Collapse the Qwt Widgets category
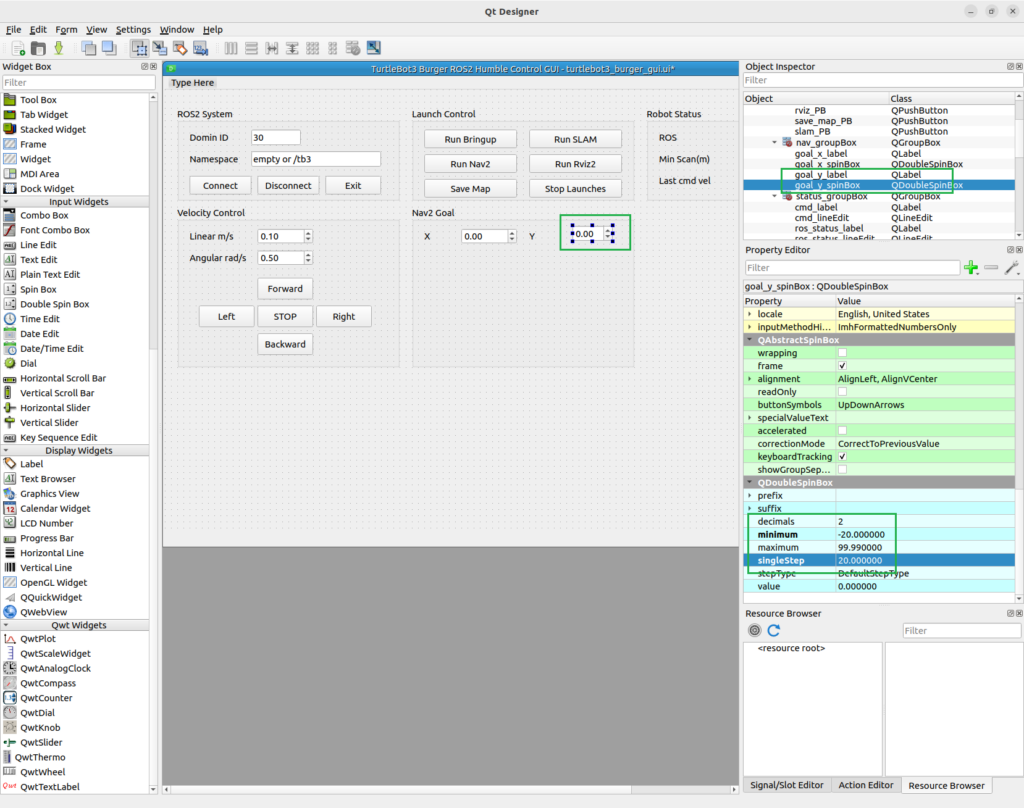The width and height of the screenshot is (1024, 808). pyautogui.click(x=6, y=625)
